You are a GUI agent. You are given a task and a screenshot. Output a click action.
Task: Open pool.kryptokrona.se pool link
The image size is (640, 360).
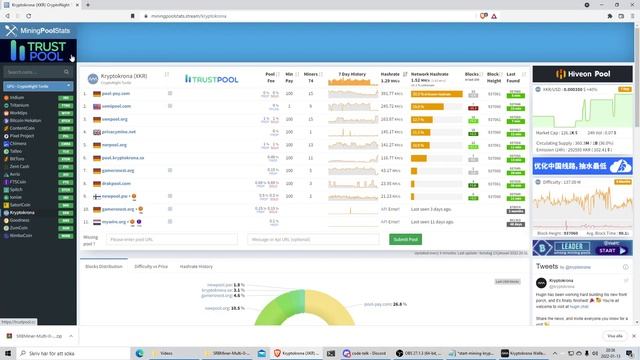coord(123,158)
